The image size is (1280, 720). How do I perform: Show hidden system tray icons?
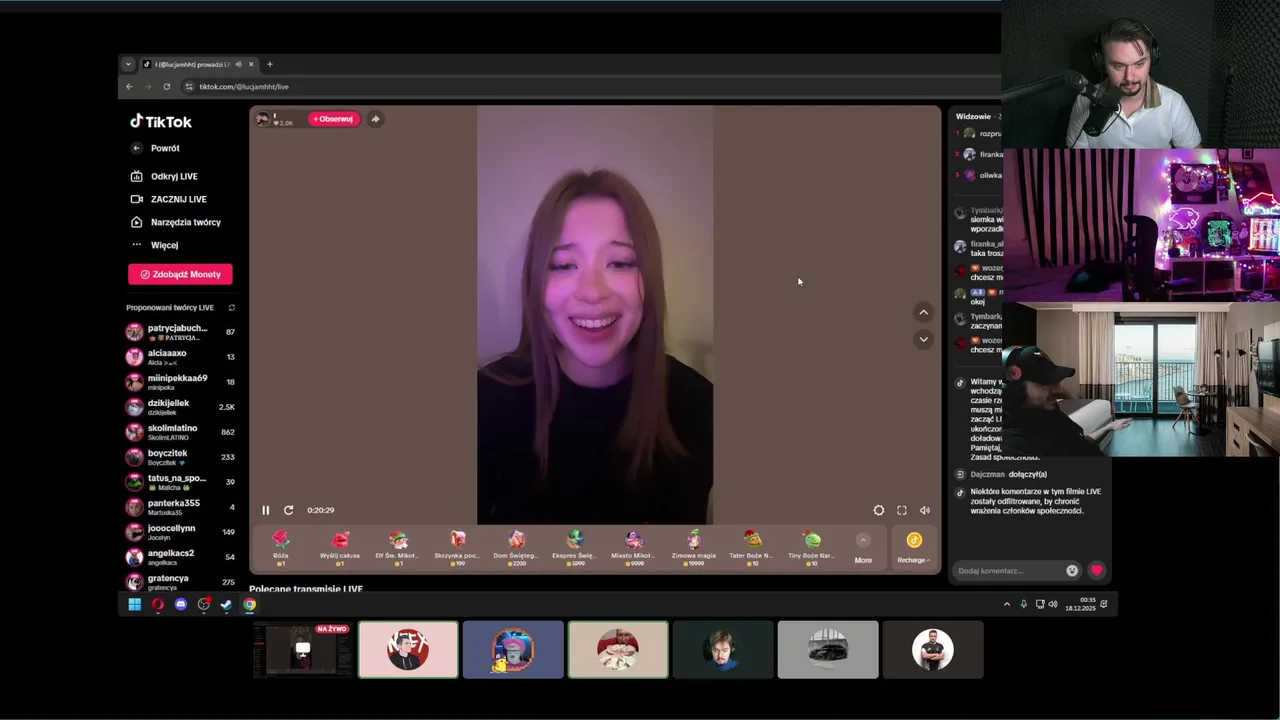pos(1007,604)
